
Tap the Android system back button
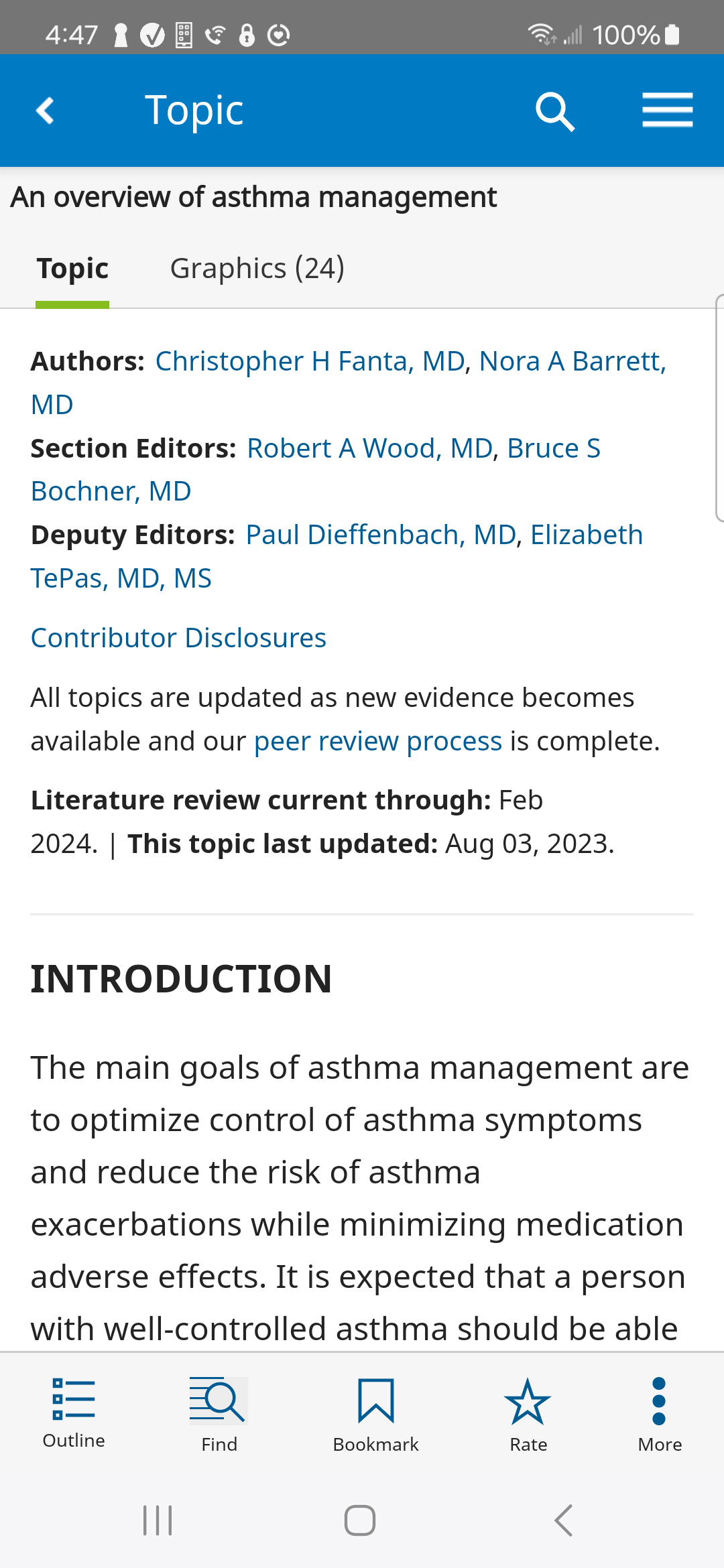pyautogui.click(x=564, y=1520)
